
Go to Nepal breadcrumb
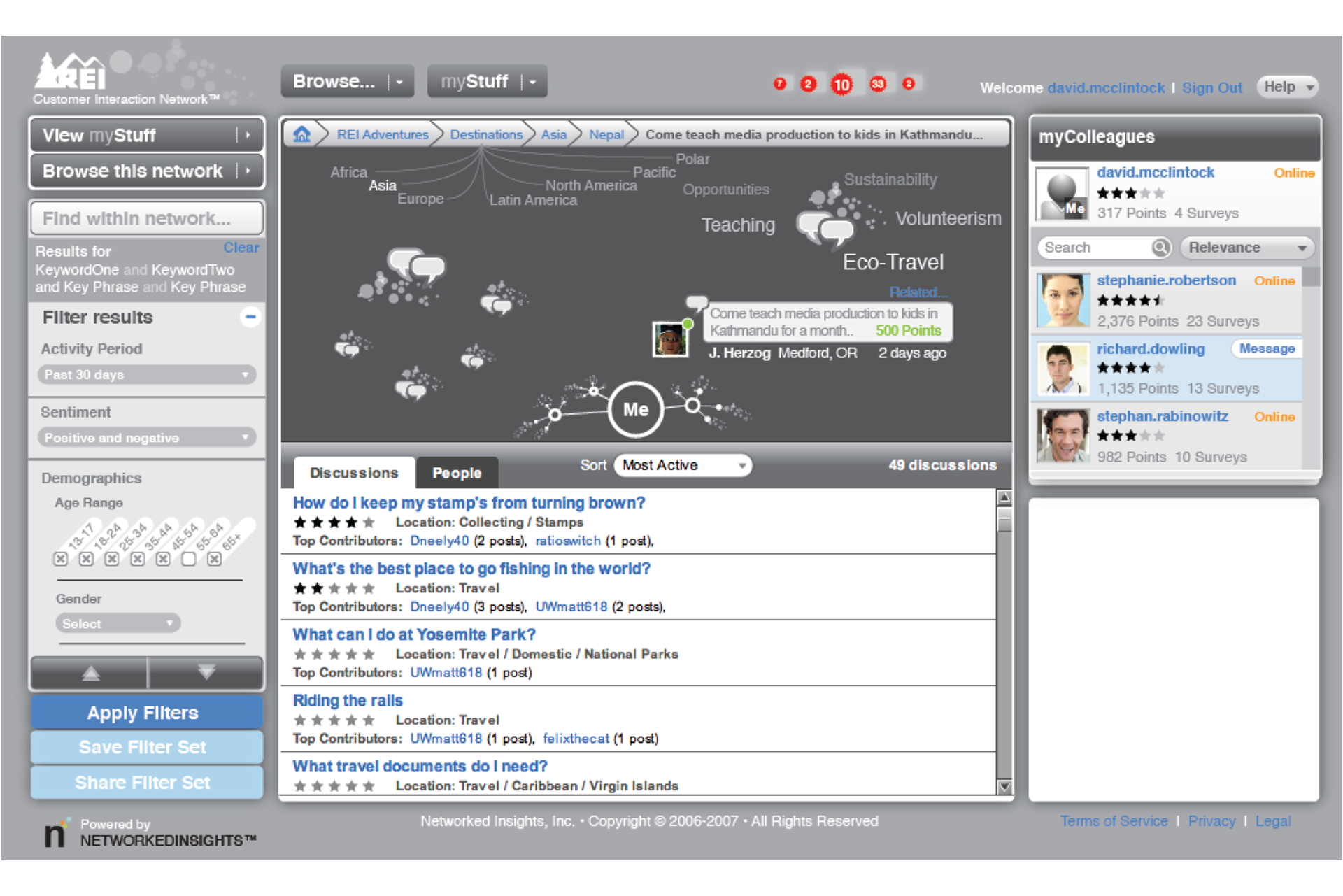606,134
